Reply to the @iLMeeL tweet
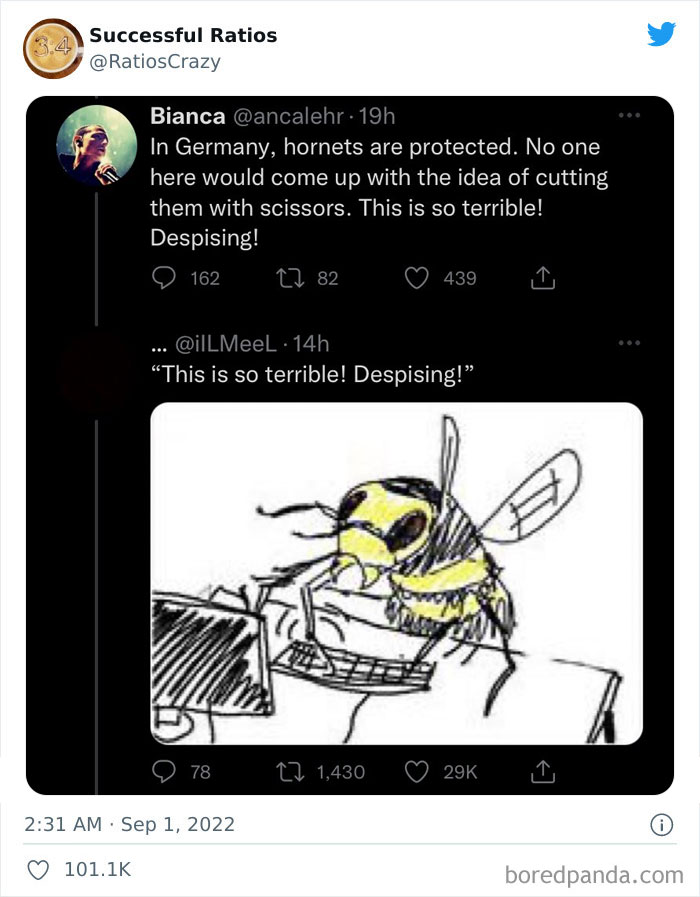 point(162,771)
